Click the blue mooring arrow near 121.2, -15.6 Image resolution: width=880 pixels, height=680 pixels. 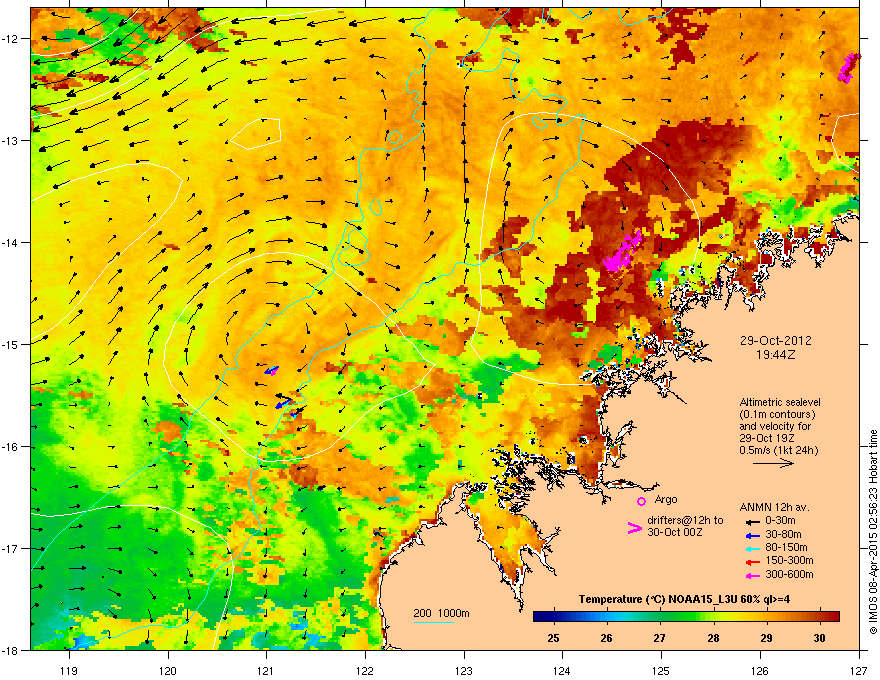[283, 404]
